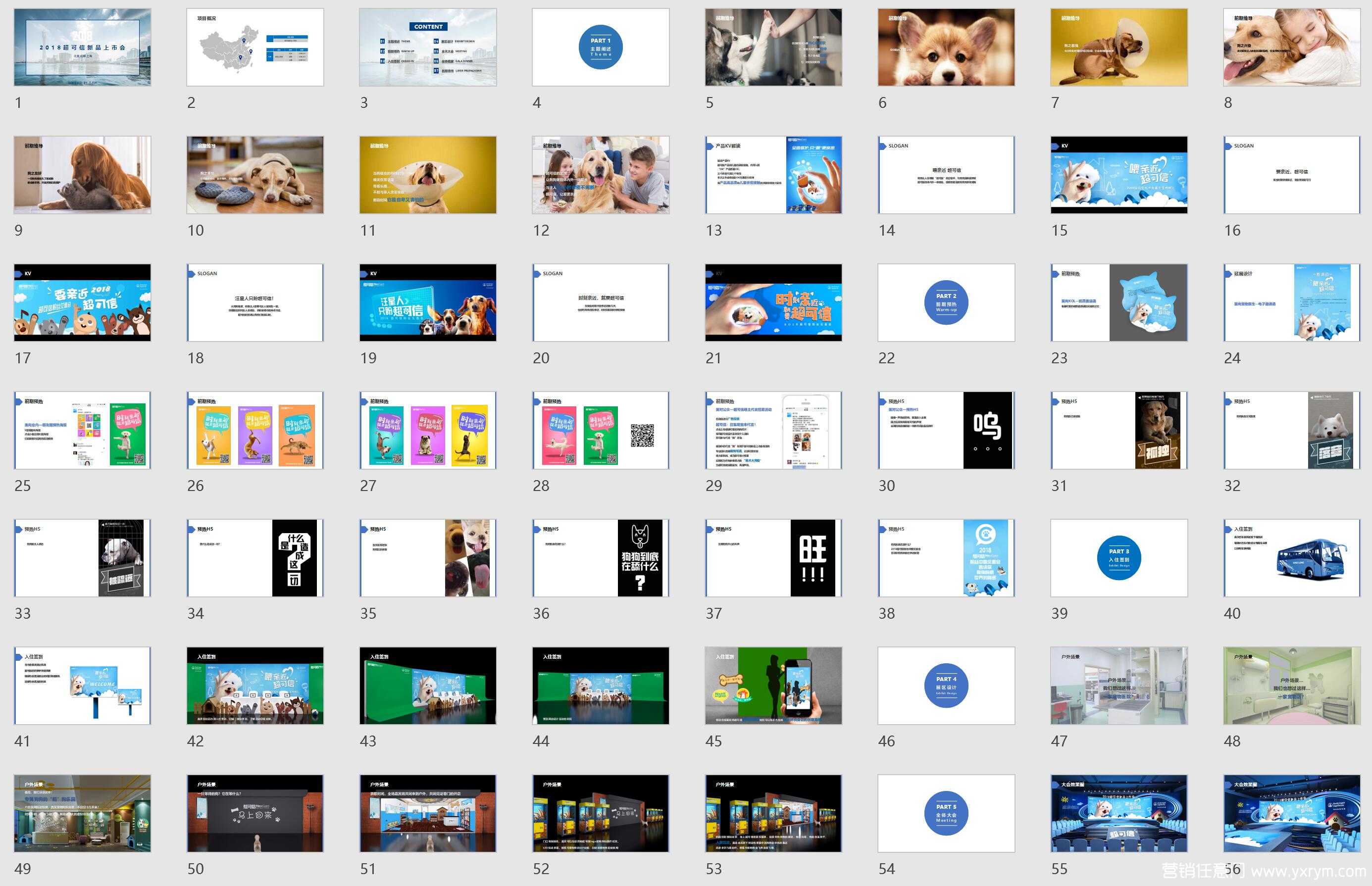This screenshot has width=1372, height=886.
Task: Select slide 15 KV white puppy banner
Action: pyautogui.click(x=1119, y=175)
